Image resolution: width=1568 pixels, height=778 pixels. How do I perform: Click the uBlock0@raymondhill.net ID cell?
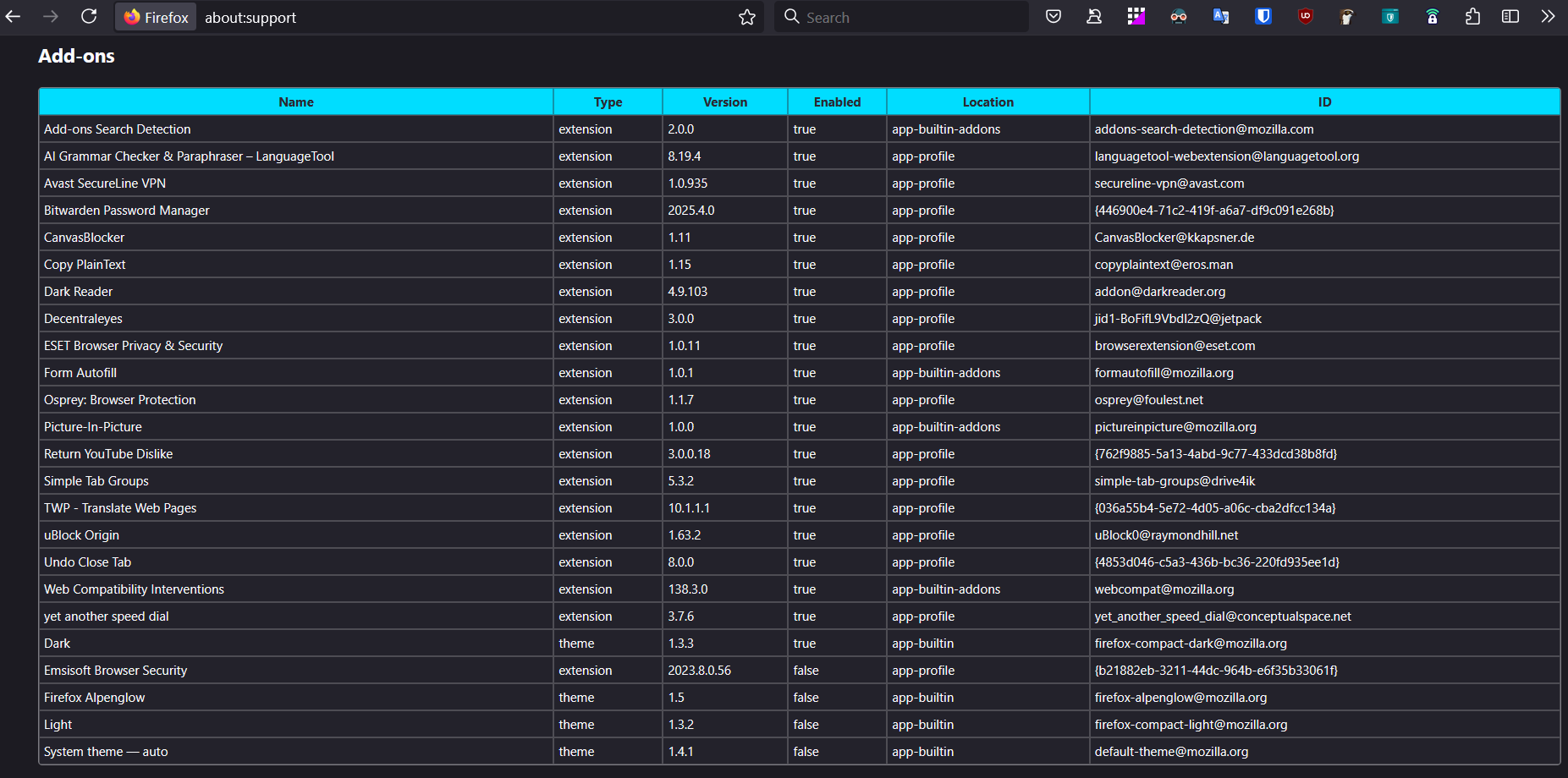point(1324,534)
